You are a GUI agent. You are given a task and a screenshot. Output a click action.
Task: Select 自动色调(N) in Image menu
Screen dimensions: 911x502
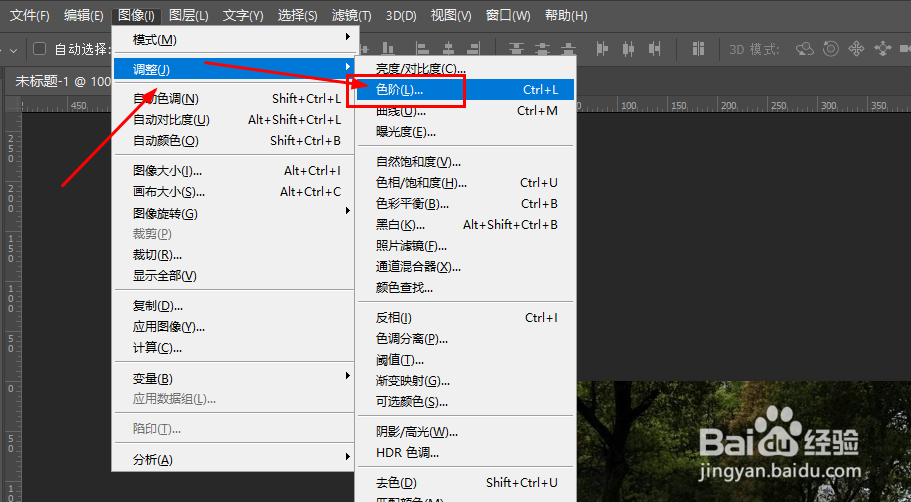233,99
